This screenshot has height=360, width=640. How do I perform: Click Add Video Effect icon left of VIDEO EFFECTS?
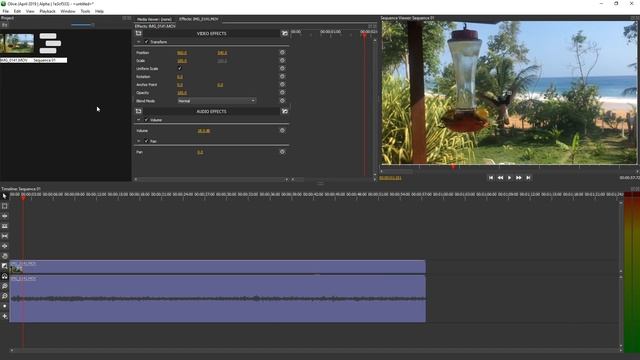point(139,33)
